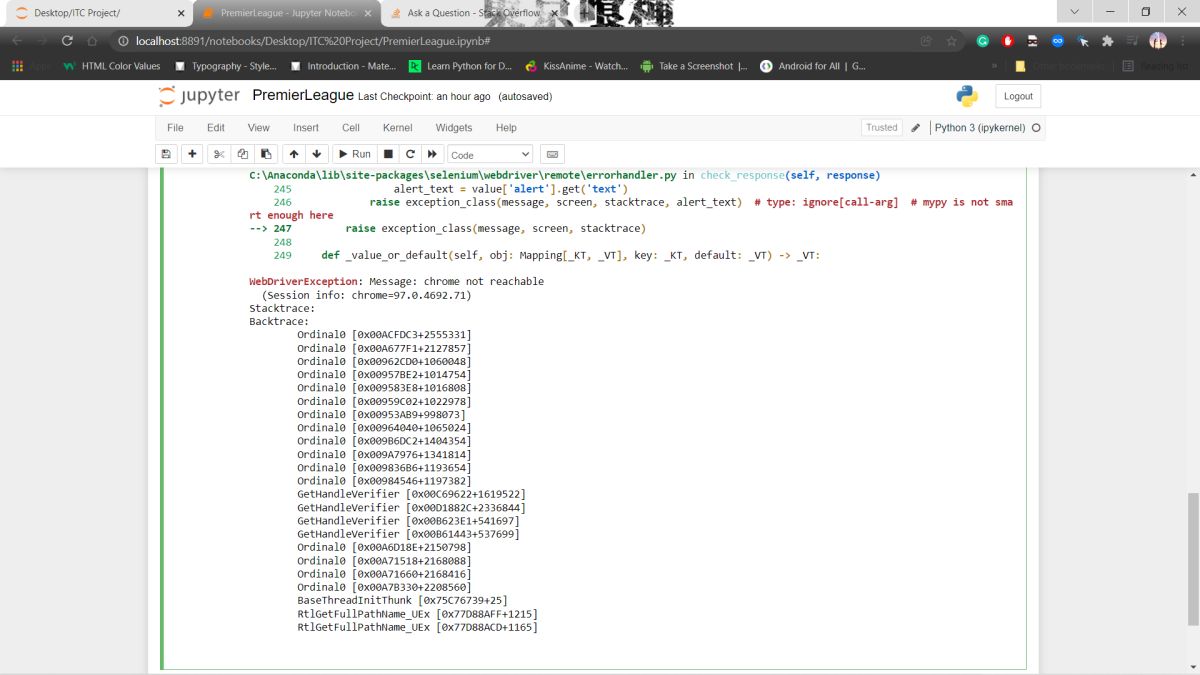The height and width of the screenshot is (675, 1200).
Task: Click the Jupyter logo
Action: pos(199,96)
